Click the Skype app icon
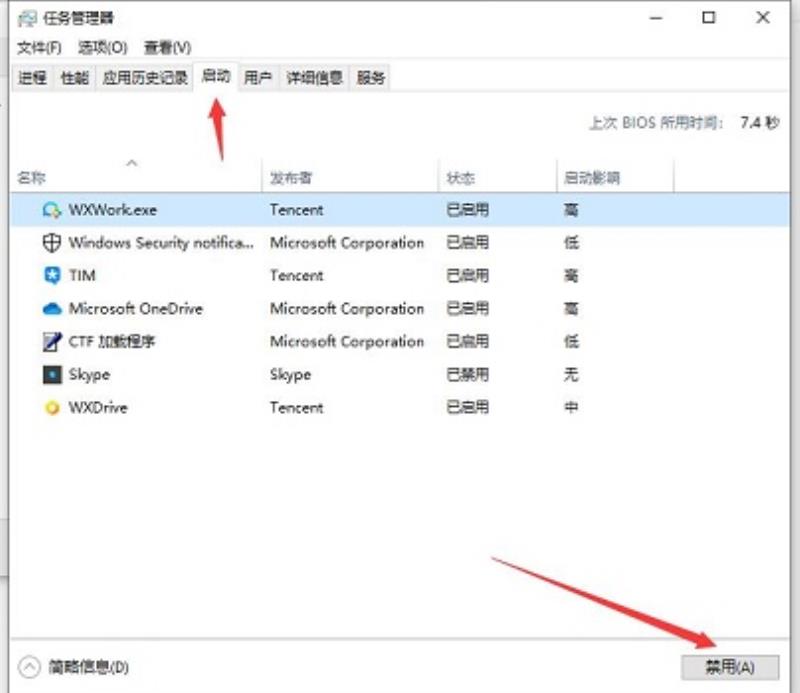This screenshot has width=800, height=693. click(x=52, y=375)
